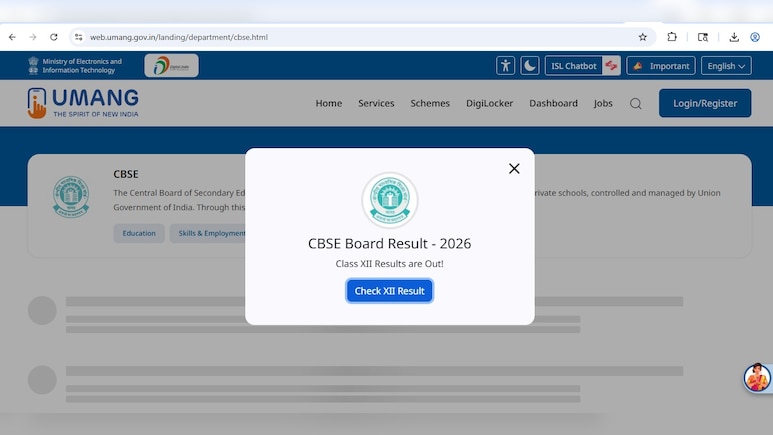Screen dimensions: 773x435
Task: Click the red sign-language icon beside ISL Chatbot
Action: pos(611,66)
